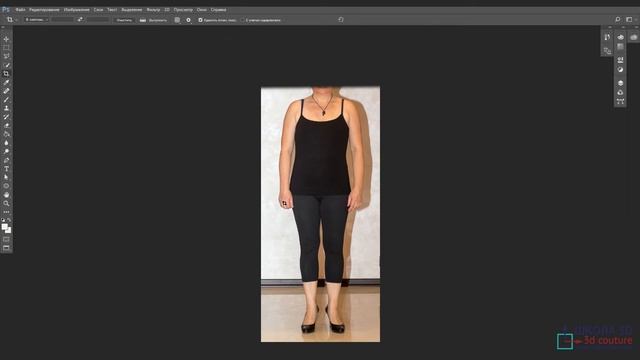Viewport: 640px width, 360px height.
Task: Select the Quick Selection tool
Action: click(x=6, y=65)
